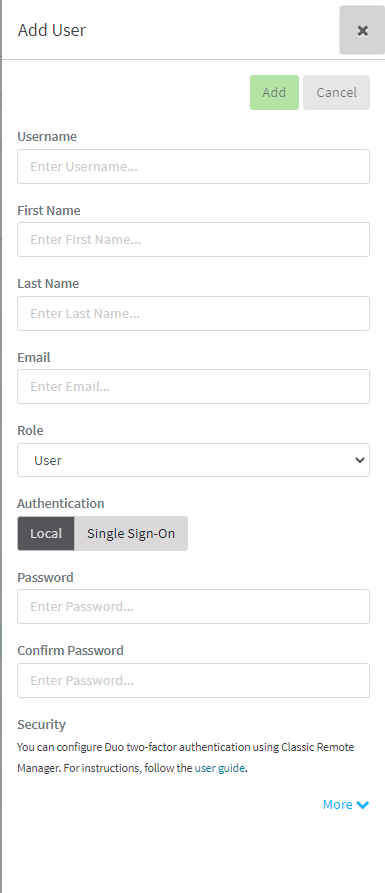Click into the Enter First Name field
This screenshot has height=893, width=385.
193,239
